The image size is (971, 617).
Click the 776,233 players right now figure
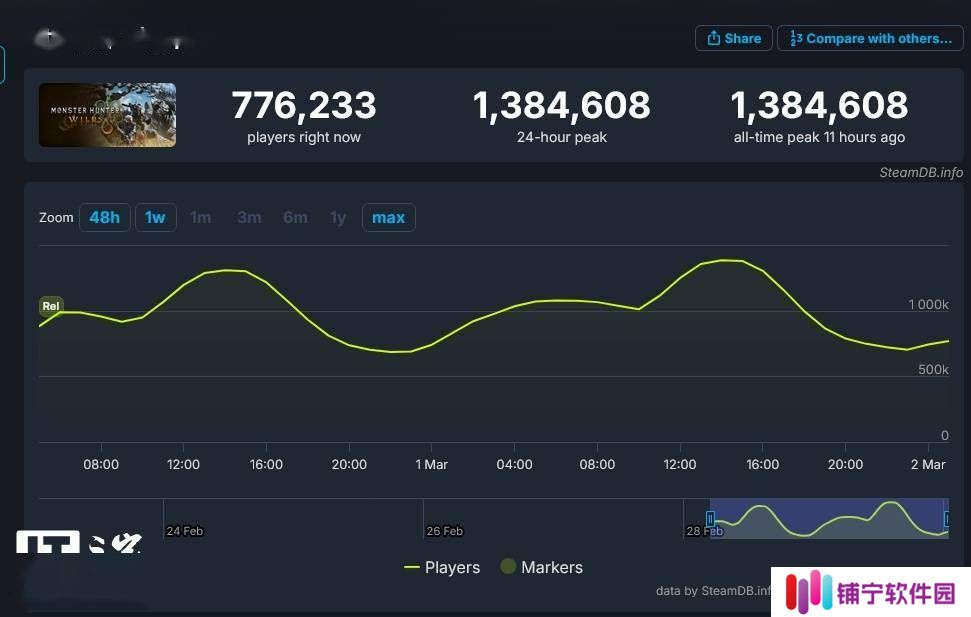pos(304,105)
